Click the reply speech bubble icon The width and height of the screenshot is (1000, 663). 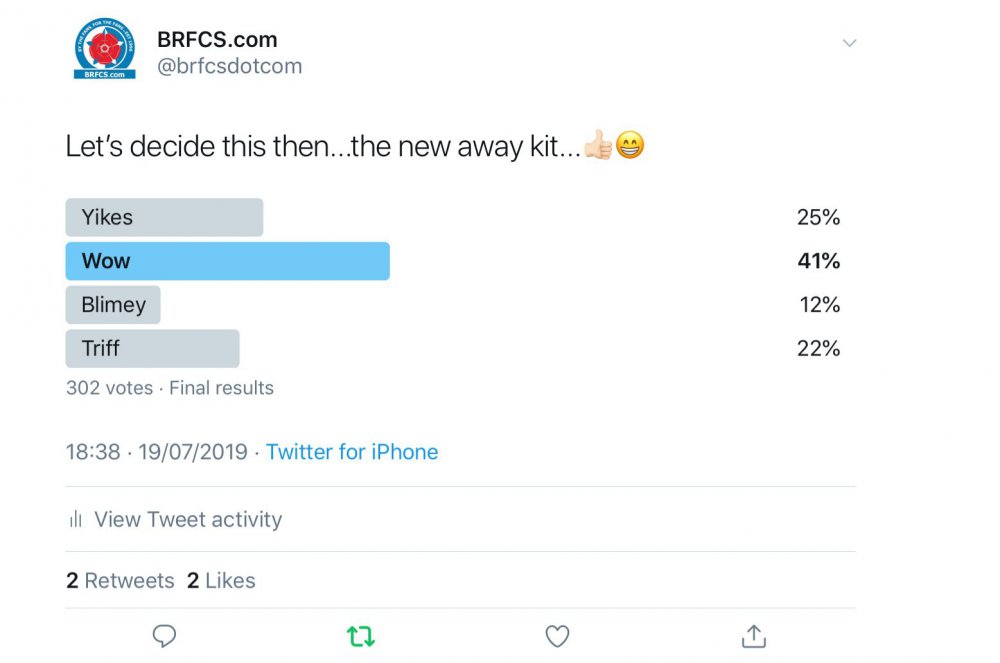pos(164,636)
